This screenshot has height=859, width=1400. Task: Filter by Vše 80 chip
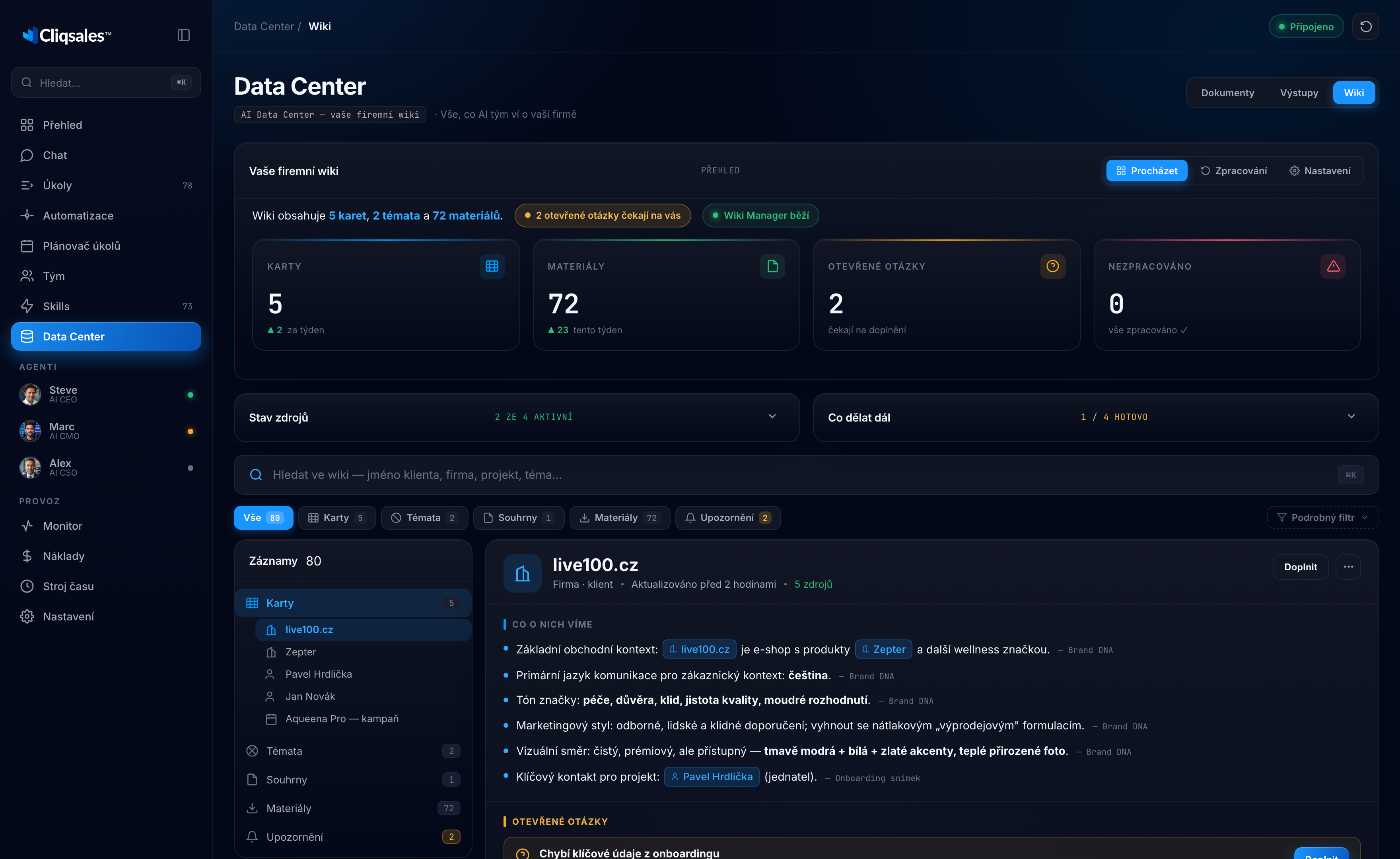point(264,517)
